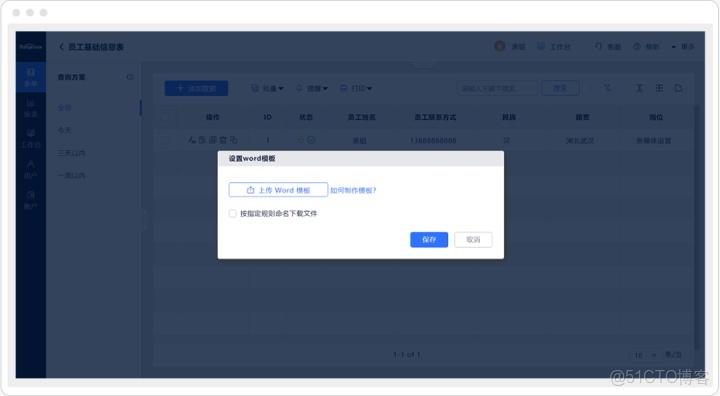The height and width of the screenshot is (396, 720).
Task: Expand the 提醒 dropdown
Action: click(312, 88)
